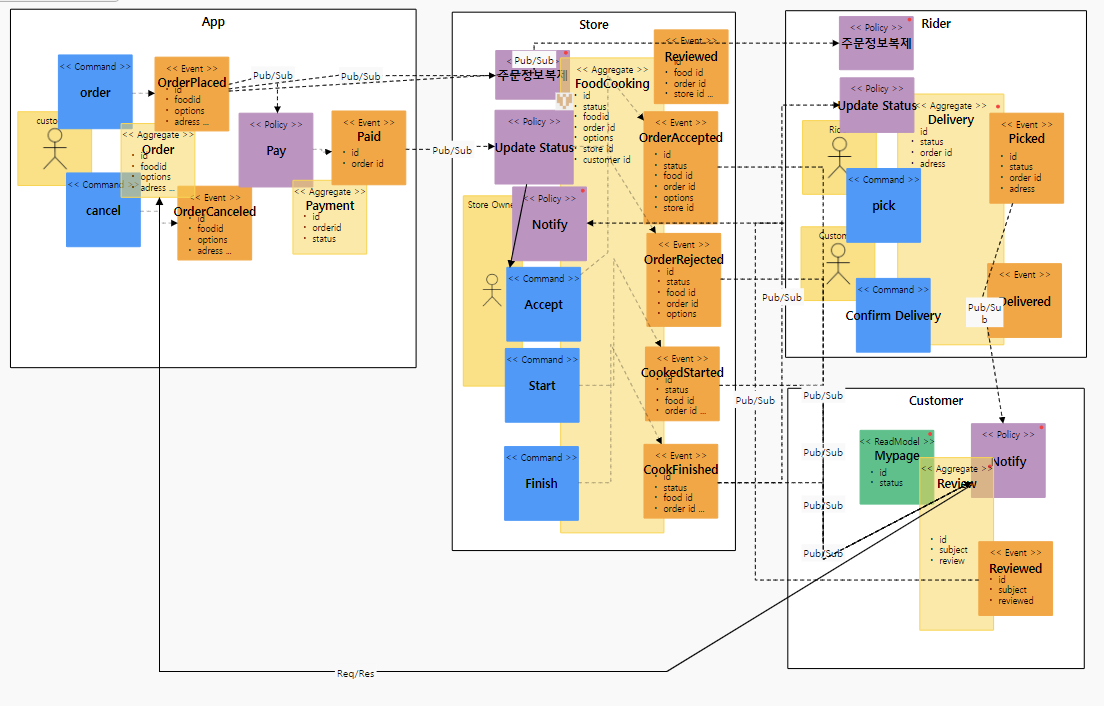
Task: Select the green Mypage ReadModel note
Action: tap(897, 467)
